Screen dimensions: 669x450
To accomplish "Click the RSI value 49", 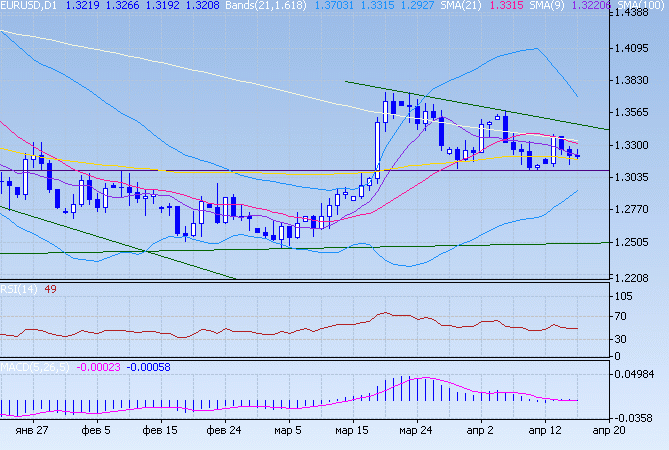I will (52, 290).
